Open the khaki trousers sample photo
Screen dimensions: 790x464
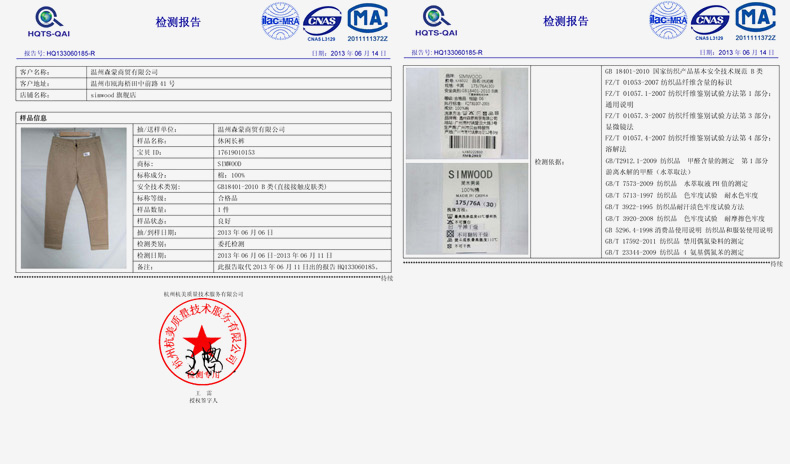[x=74, y=198]
